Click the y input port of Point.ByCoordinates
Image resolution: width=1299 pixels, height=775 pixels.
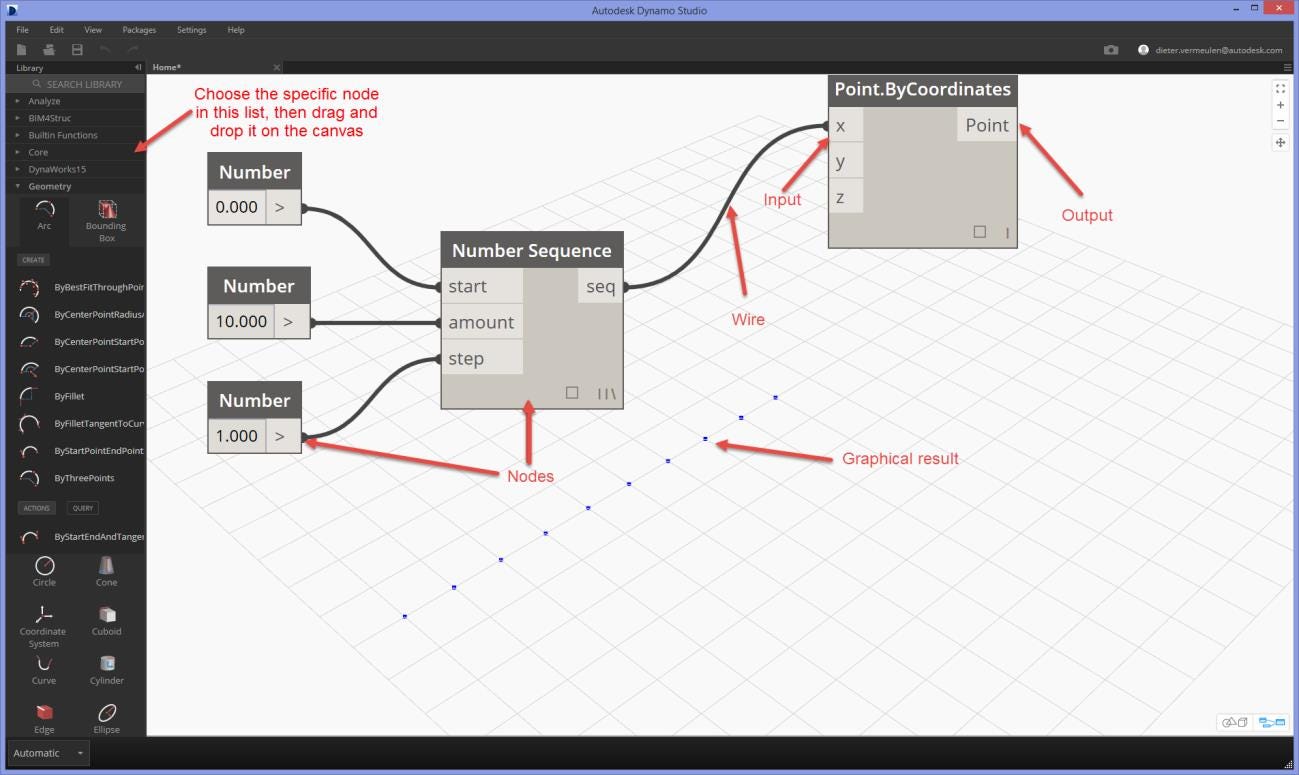(846, 162)
